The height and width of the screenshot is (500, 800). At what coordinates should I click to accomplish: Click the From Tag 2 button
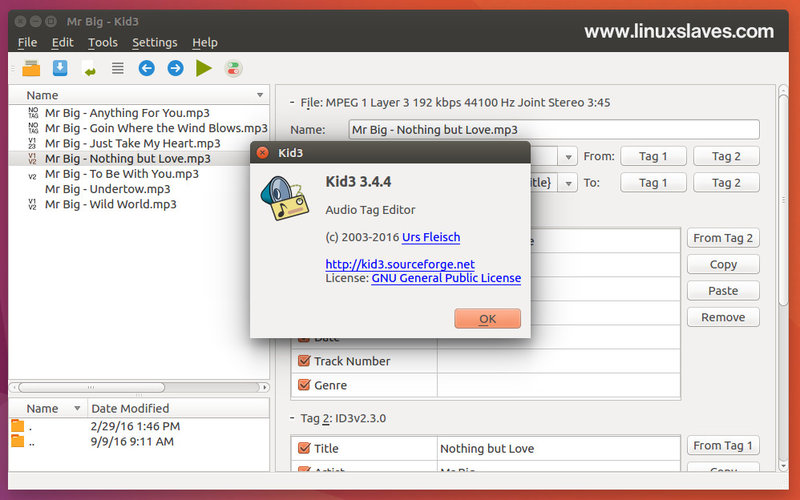tap(723, 238)
